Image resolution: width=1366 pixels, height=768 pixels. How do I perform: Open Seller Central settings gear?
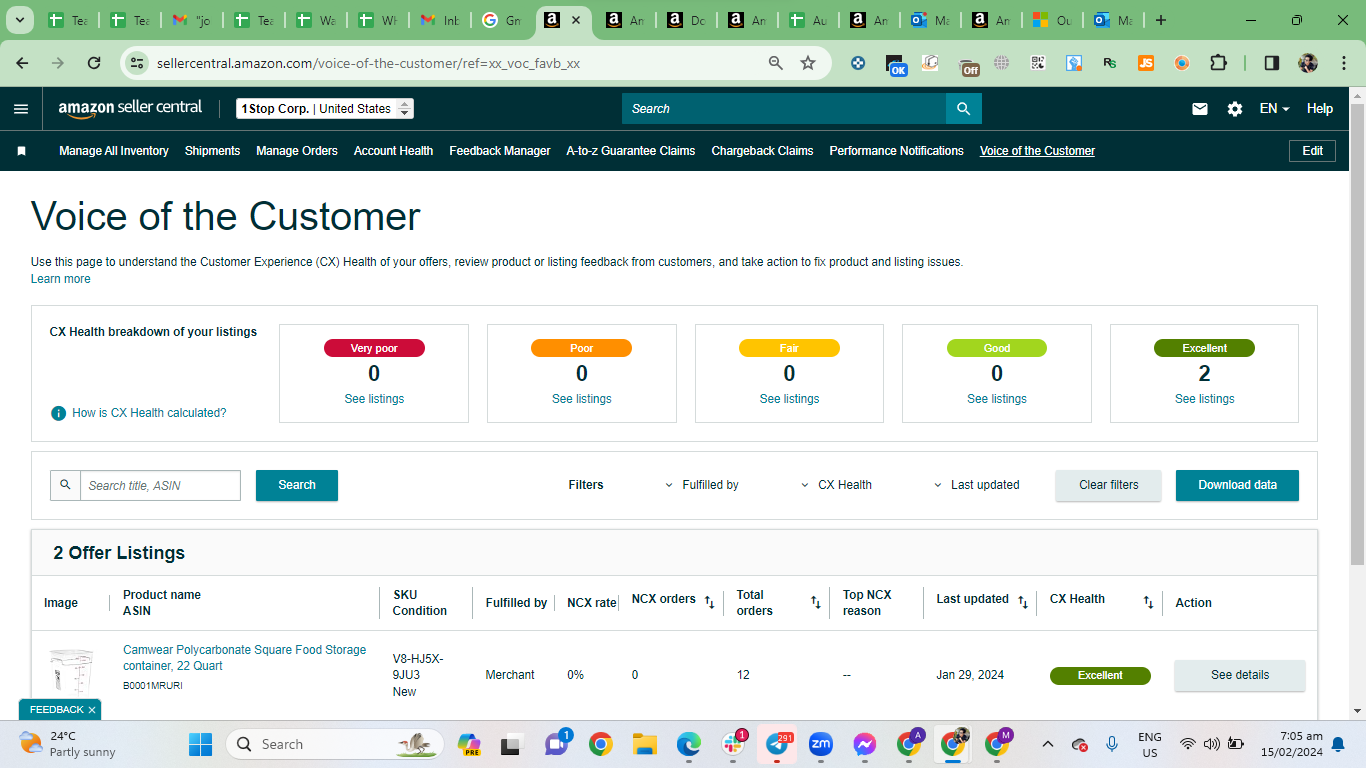[1235, 109]
